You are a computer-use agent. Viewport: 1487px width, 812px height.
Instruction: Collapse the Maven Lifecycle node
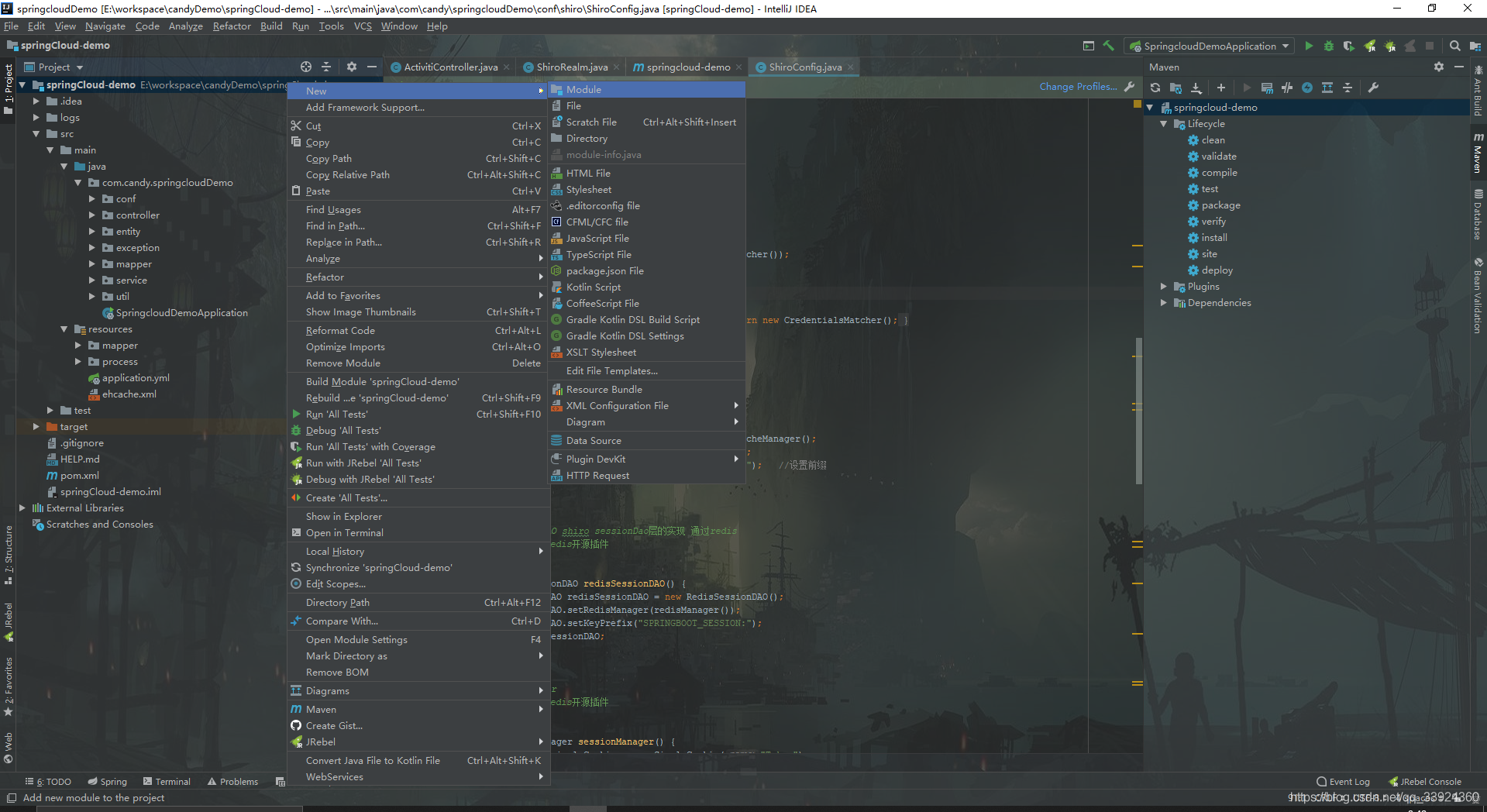click(1164, 124)
